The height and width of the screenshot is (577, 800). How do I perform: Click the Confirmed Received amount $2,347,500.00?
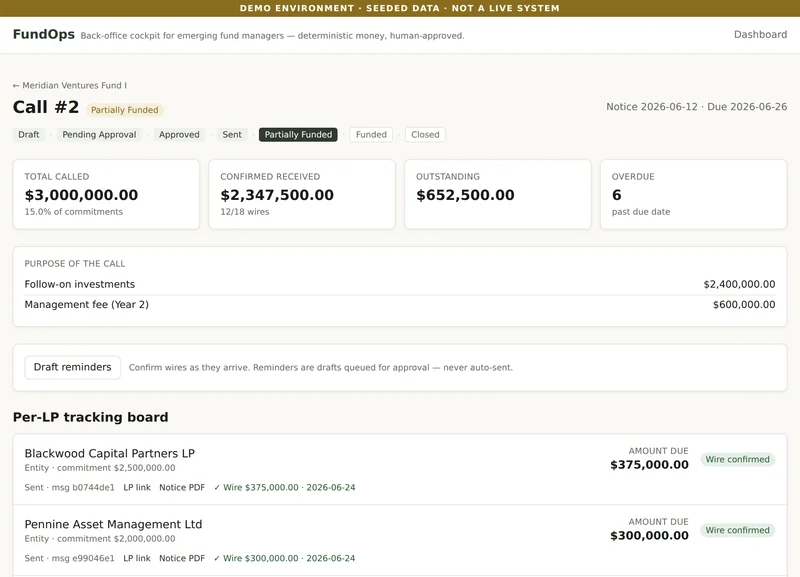tap(277, 195)
